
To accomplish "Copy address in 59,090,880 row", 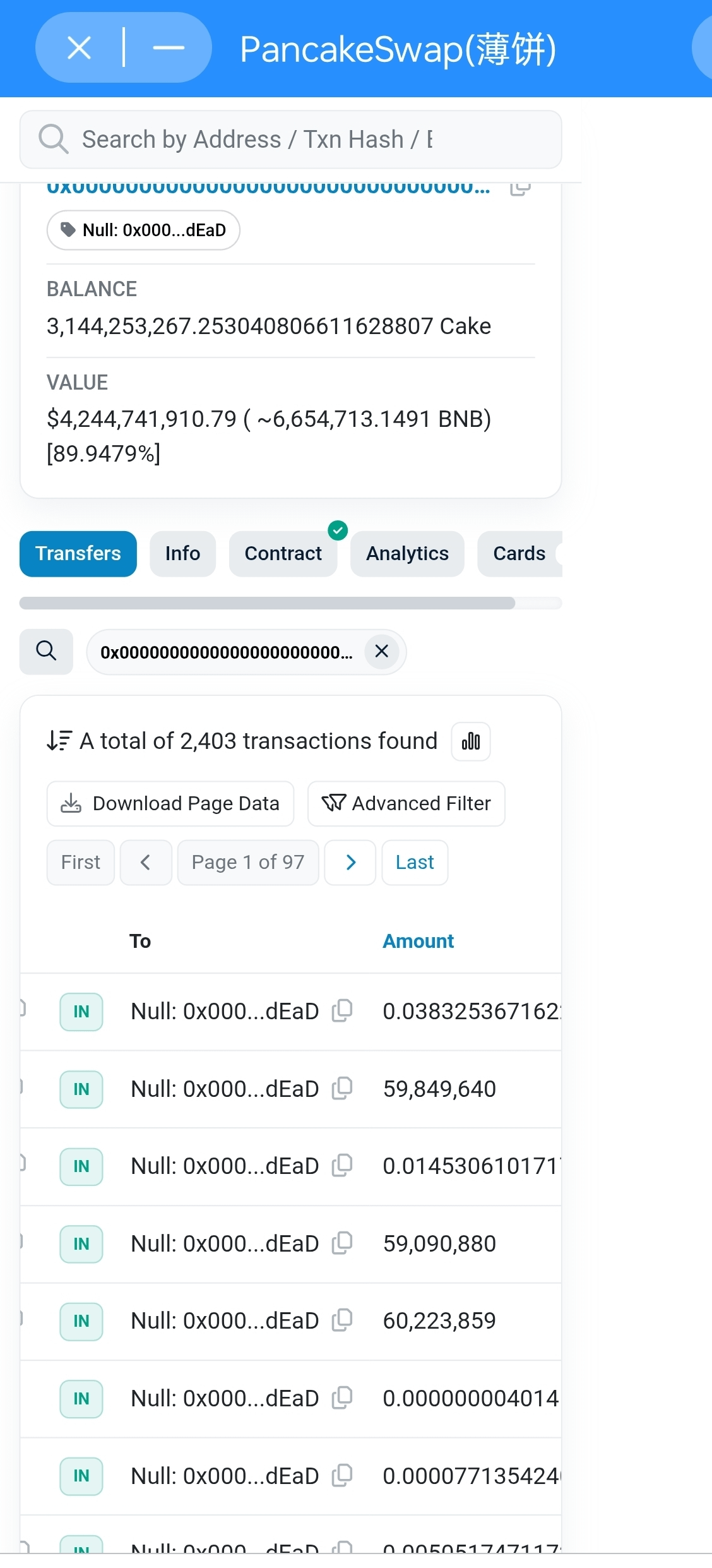I will (x=341, y=1243).
